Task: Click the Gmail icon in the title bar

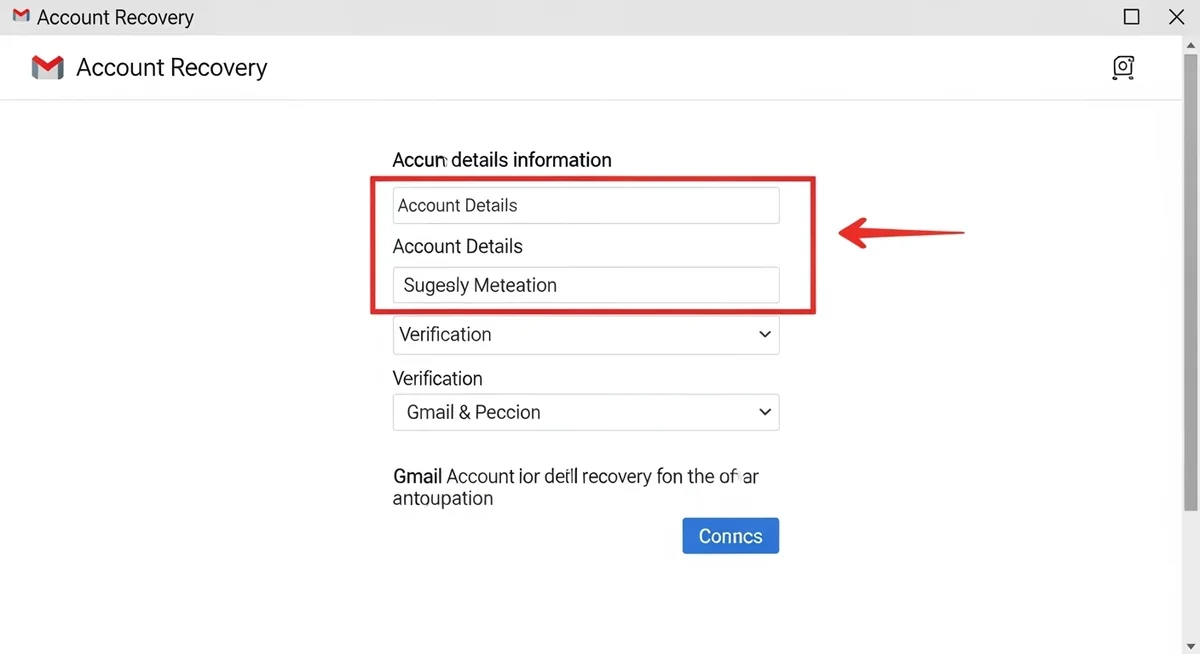Action: 19,16
